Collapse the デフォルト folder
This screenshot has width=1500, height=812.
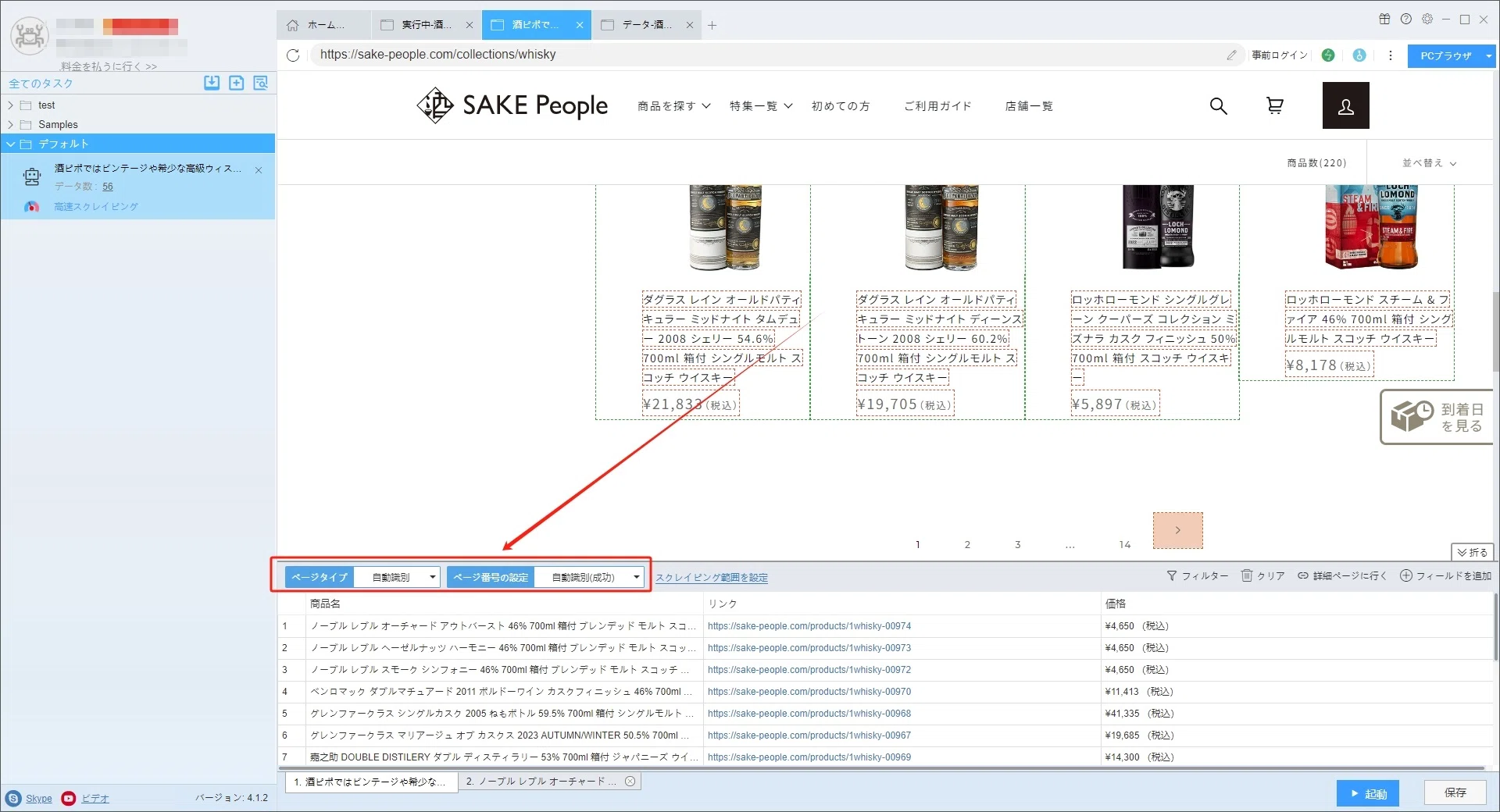(x=11, y=144)
